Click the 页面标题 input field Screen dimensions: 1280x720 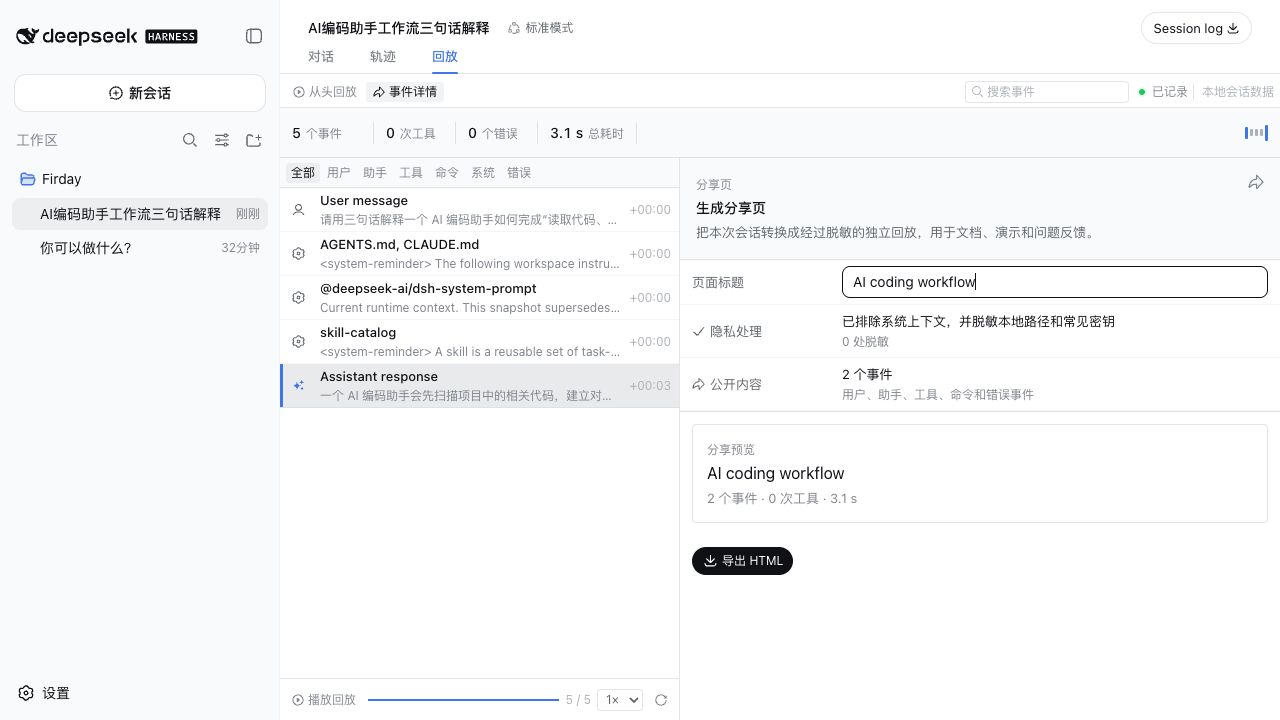(1055, 282)
